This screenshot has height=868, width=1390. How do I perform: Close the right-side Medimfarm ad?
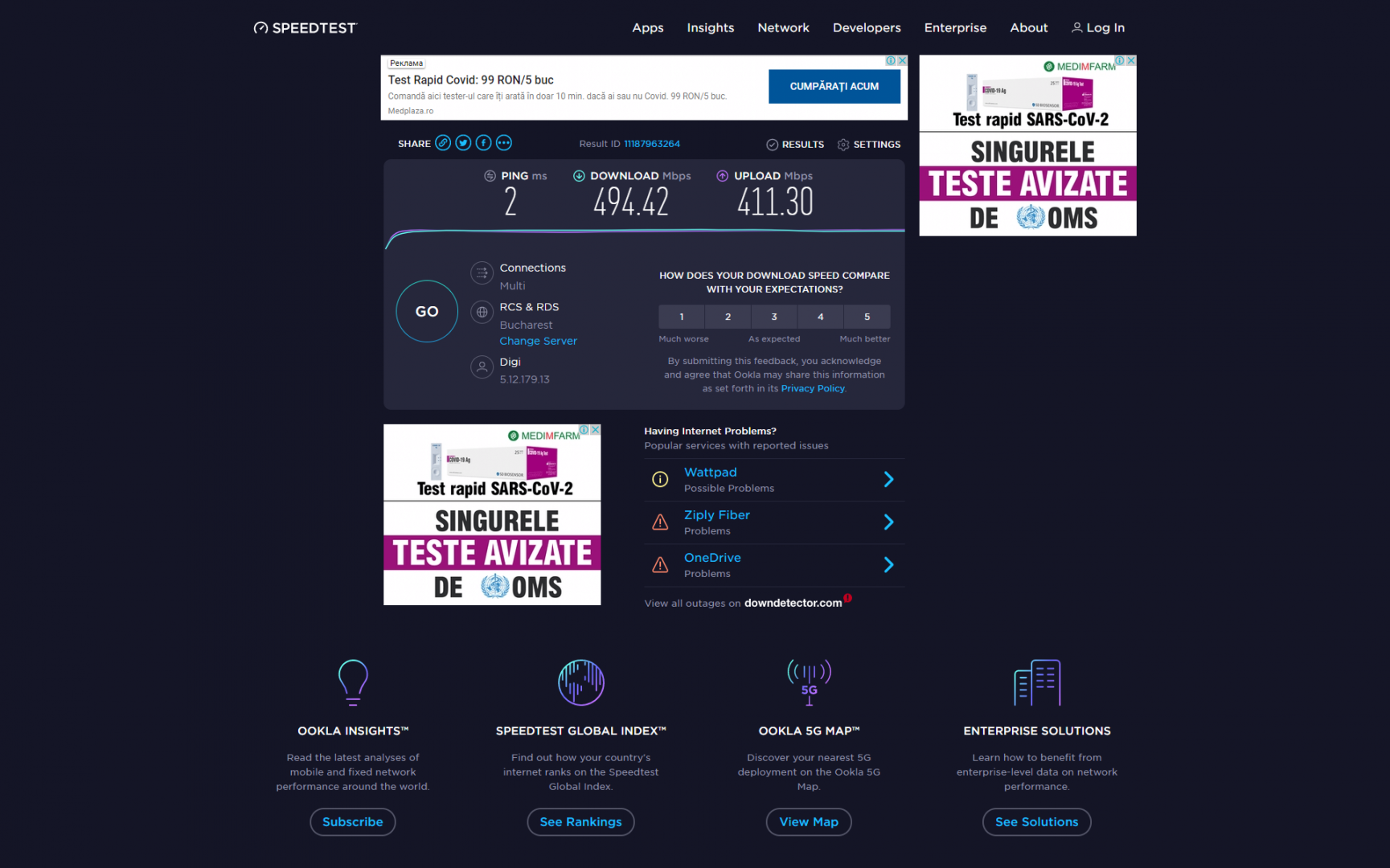pyautogui.click(x=1131, y=61)
